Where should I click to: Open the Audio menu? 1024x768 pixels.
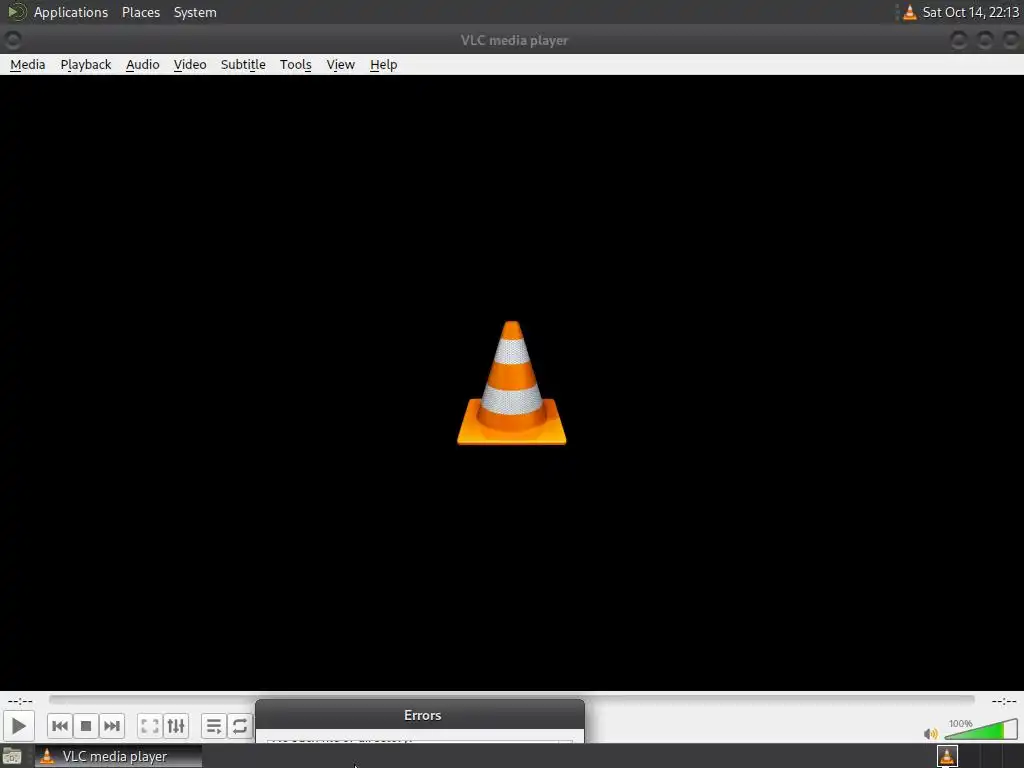(142, 65)
